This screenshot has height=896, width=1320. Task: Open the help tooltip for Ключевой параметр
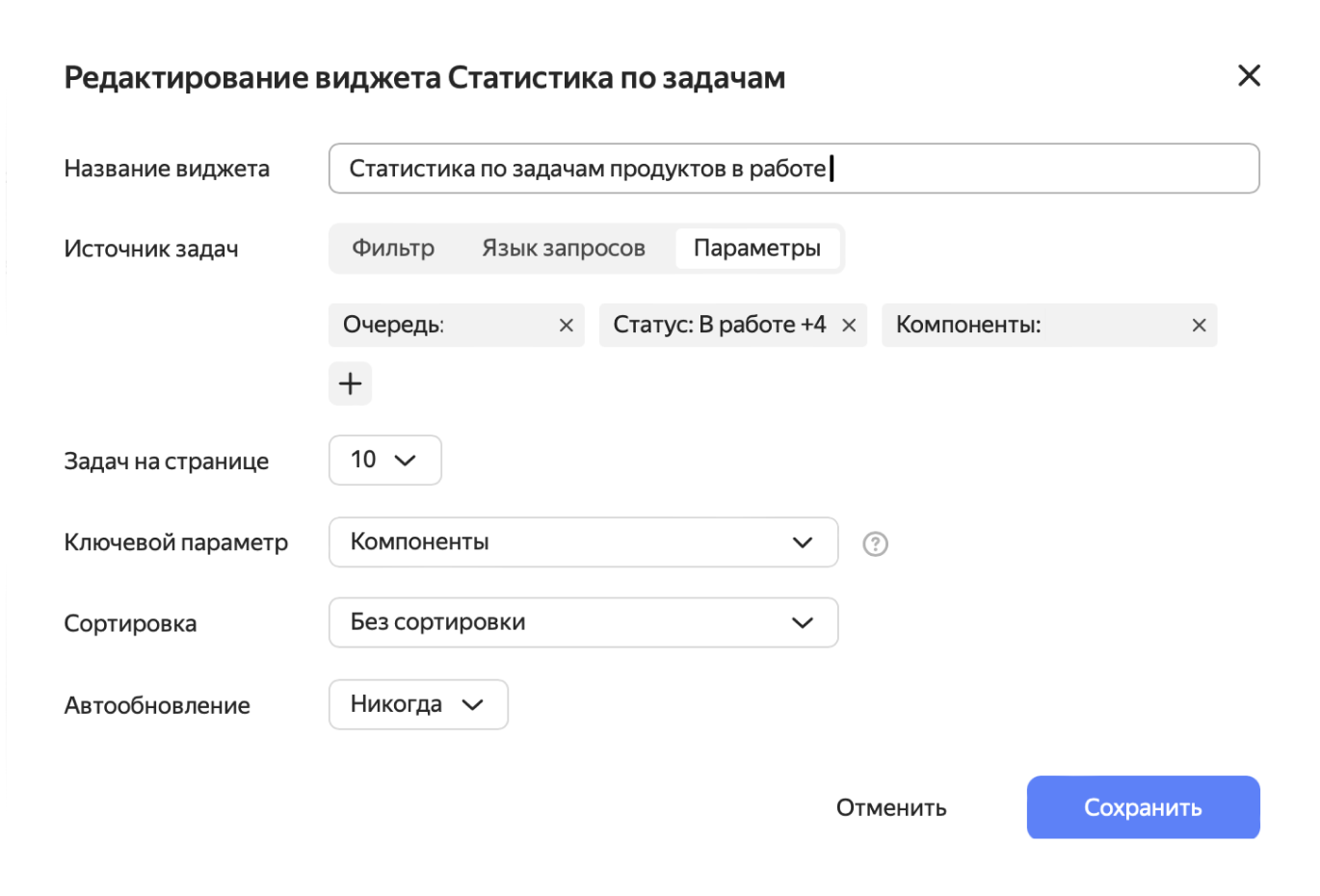tap(874, 544)
